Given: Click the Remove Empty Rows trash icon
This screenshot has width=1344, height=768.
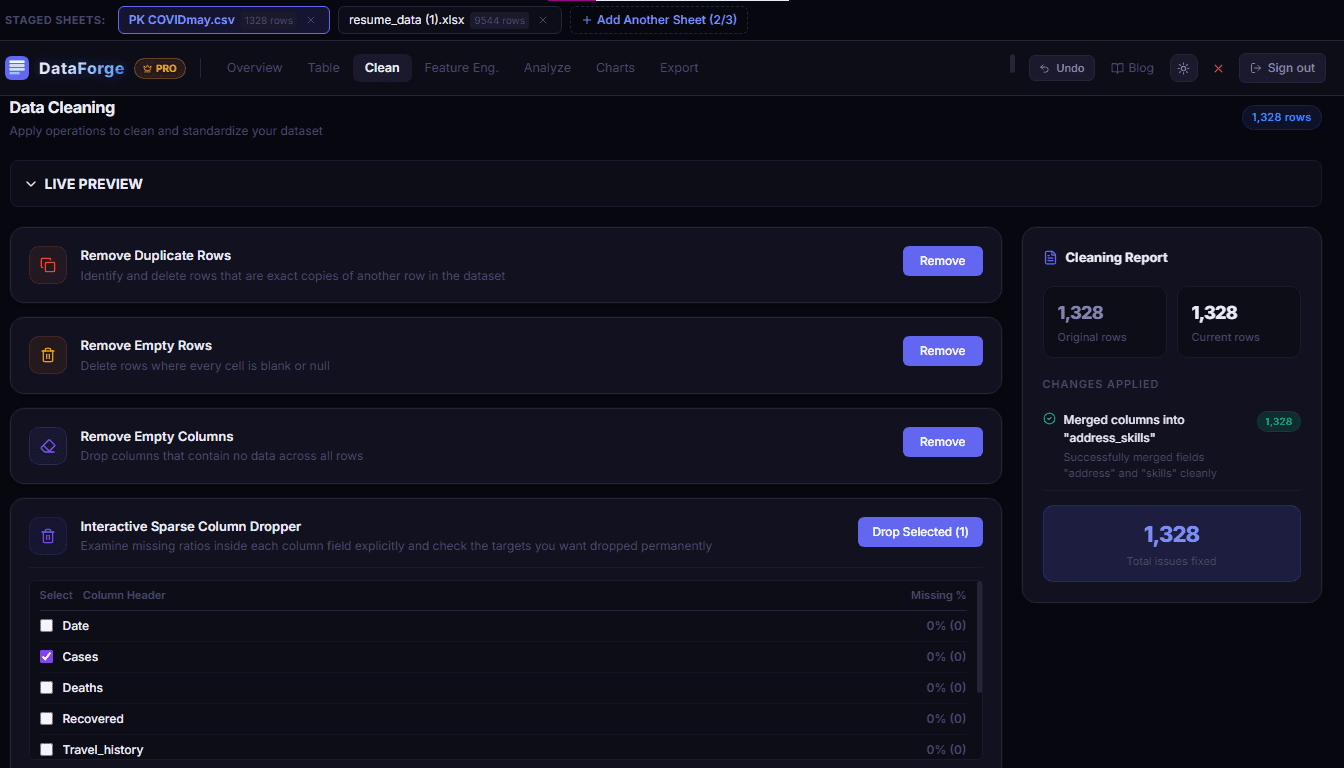Looking at the screenshot, I should click(48, 355).
